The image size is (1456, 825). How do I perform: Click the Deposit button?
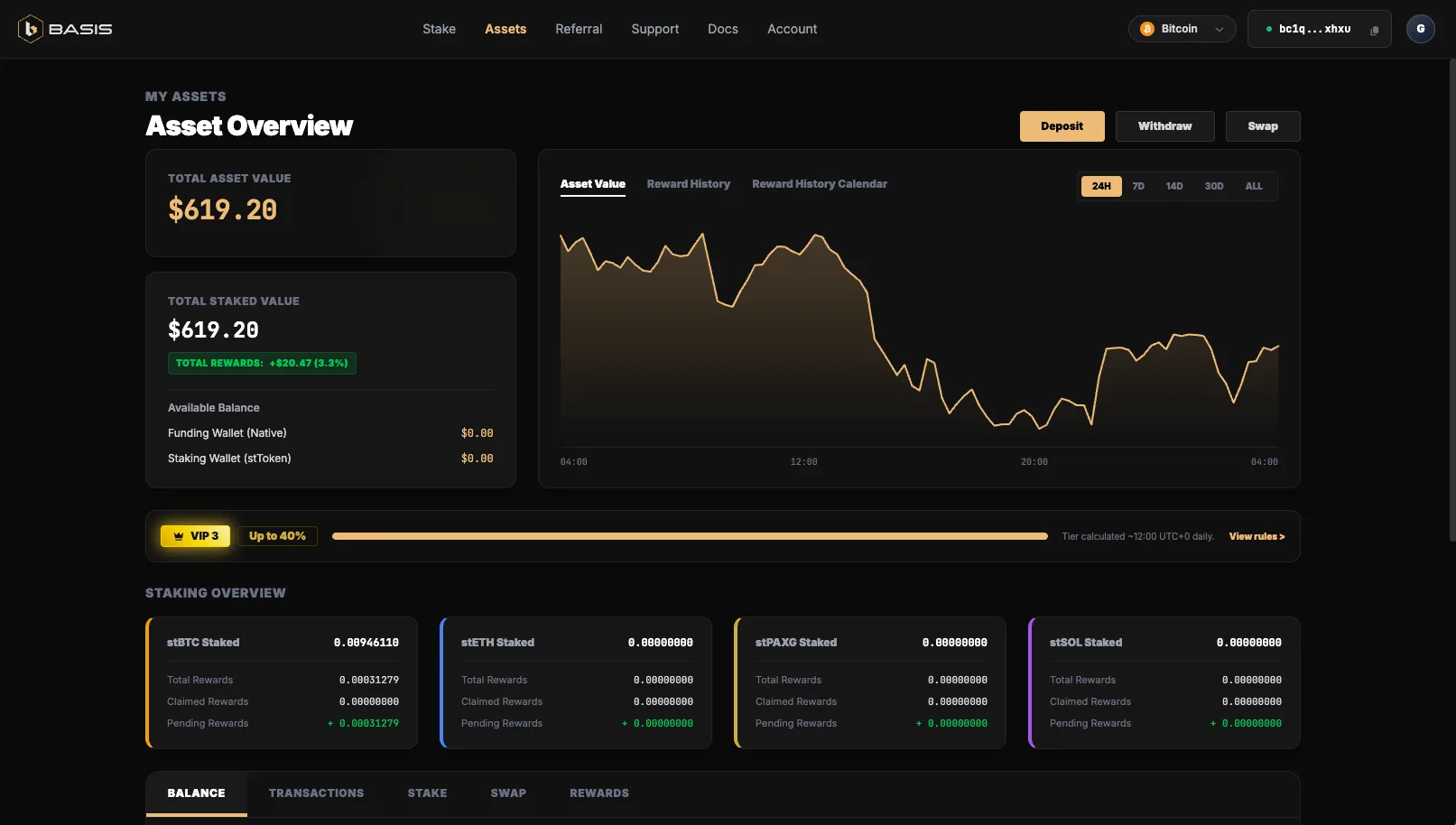[x=1062, y=126]
